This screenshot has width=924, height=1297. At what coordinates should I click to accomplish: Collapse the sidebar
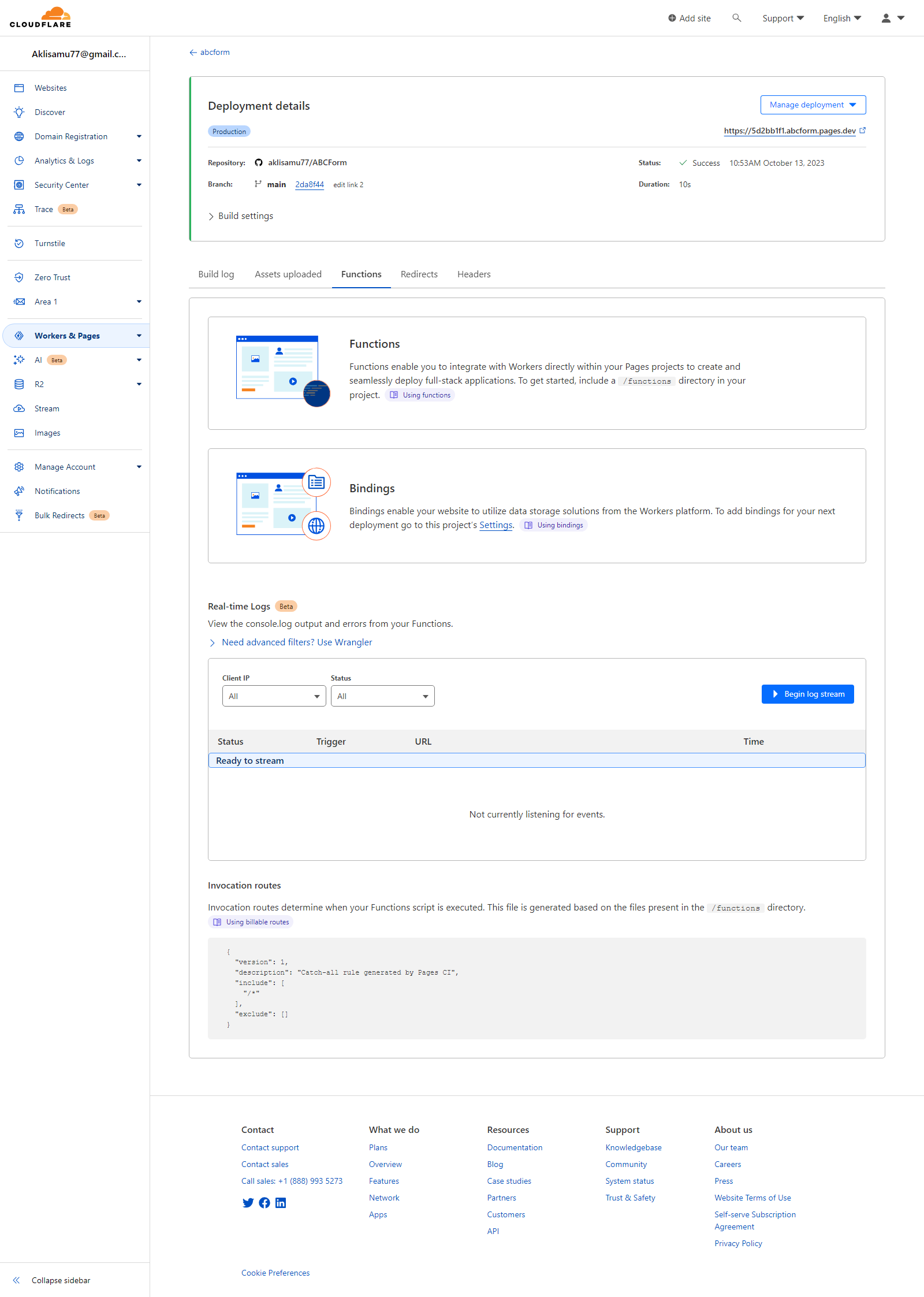point(52,1280)
